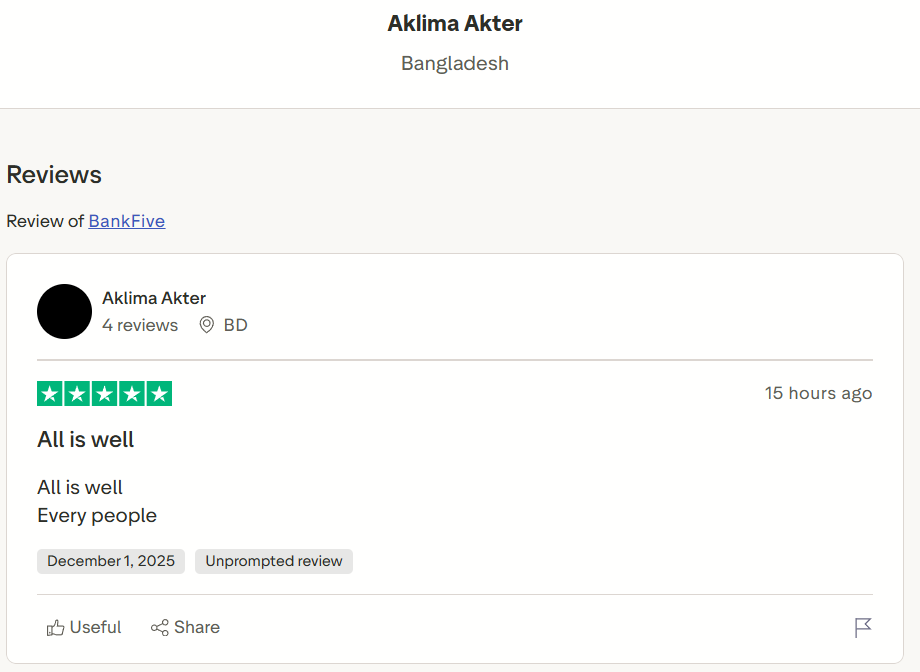Click the "4 reviews" count
The width and height of the screenshot is (920, 672).
140,325
